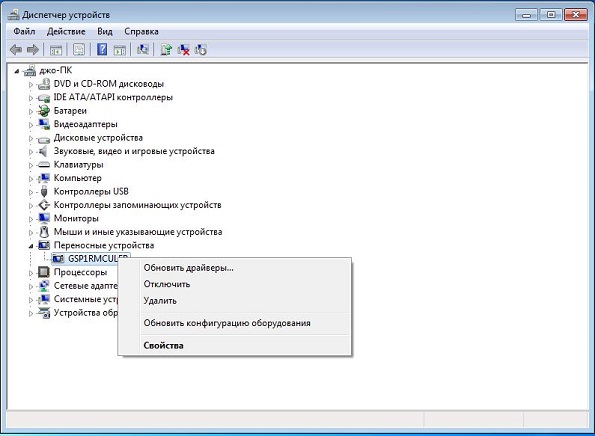Click the Uninstall device red X icon

click(183, 50)
